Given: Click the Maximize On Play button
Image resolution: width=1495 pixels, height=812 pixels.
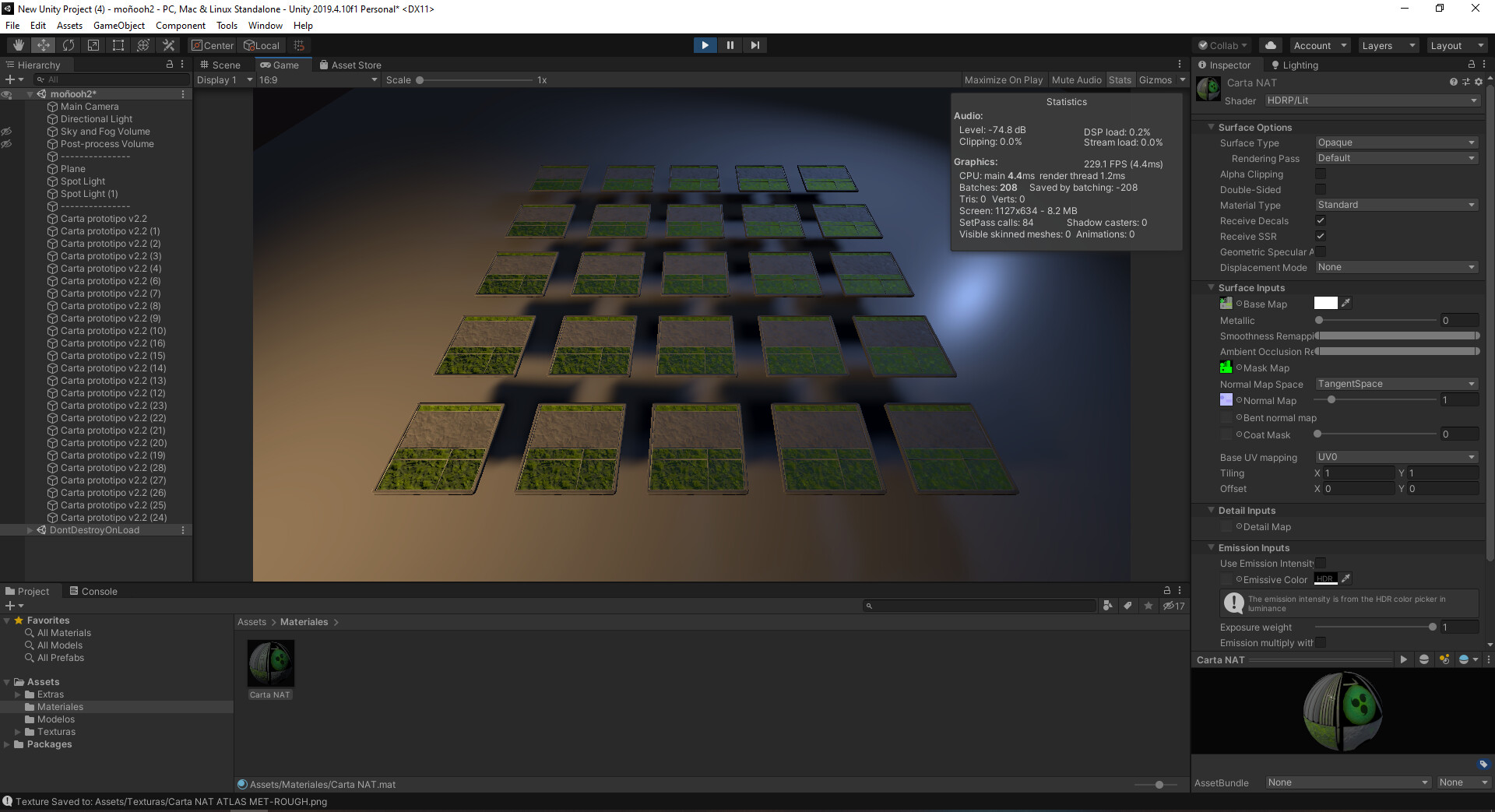Looking at the screenshot, I should 1003,79.
